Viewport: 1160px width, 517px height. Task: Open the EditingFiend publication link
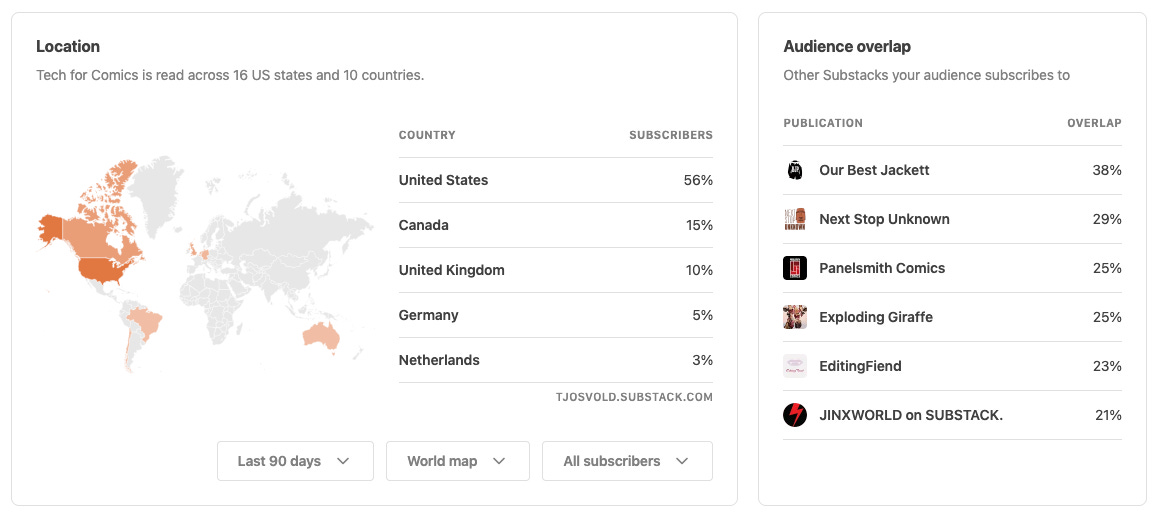[860, 366]
